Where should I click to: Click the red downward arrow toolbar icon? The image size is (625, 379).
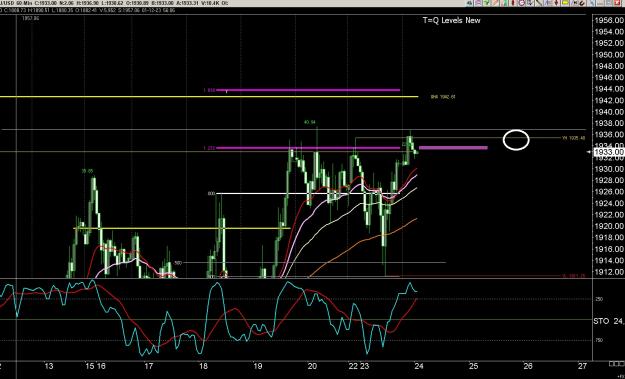(556, 3)
